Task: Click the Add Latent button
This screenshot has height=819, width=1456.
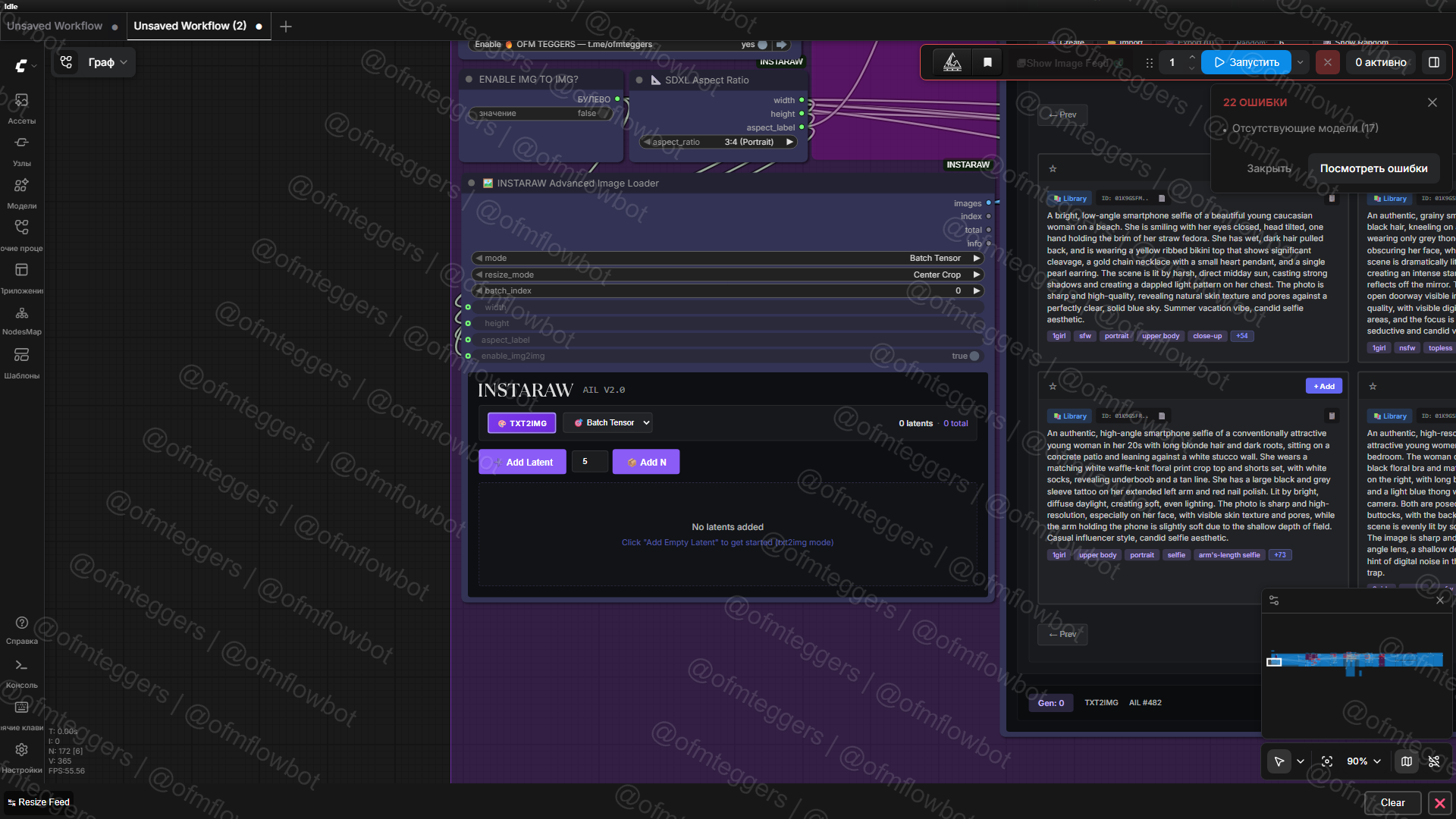Action: click(522, 462)
